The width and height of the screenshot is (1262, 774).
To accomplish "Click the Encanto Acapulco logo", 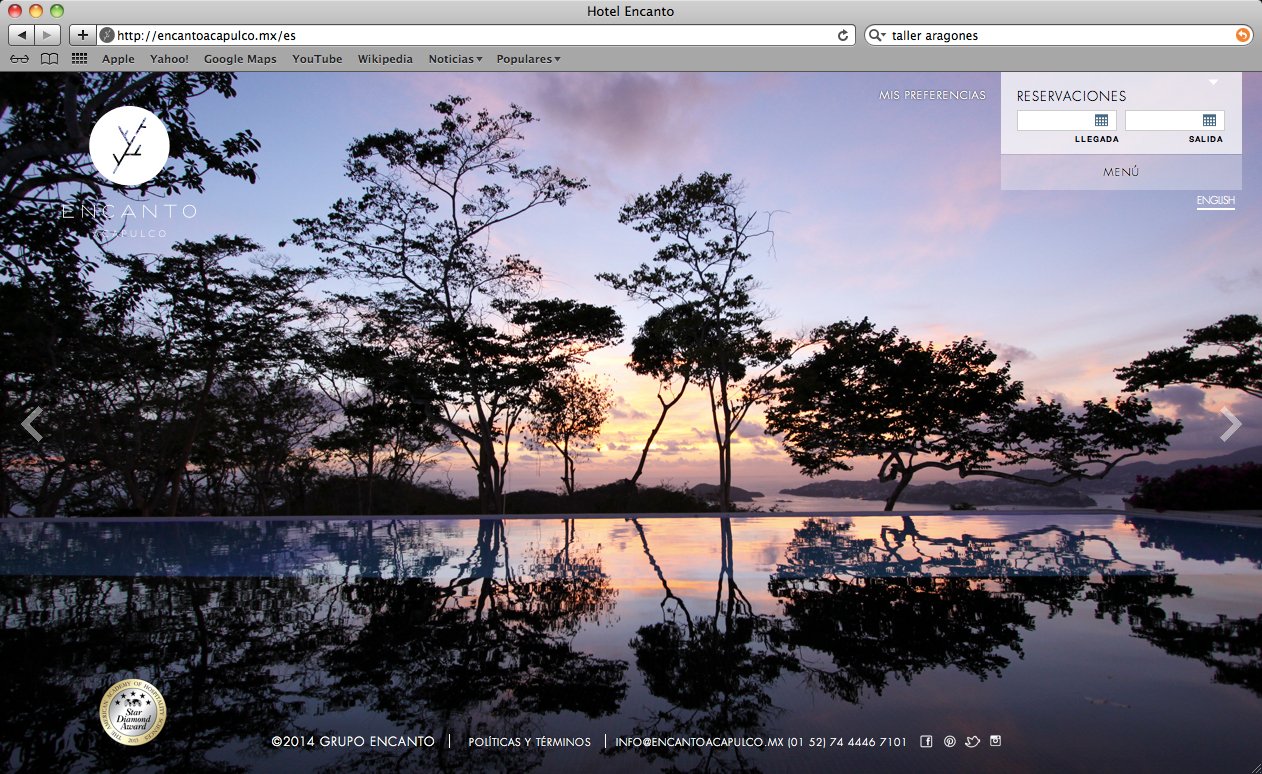I will [x=129, y=171].
